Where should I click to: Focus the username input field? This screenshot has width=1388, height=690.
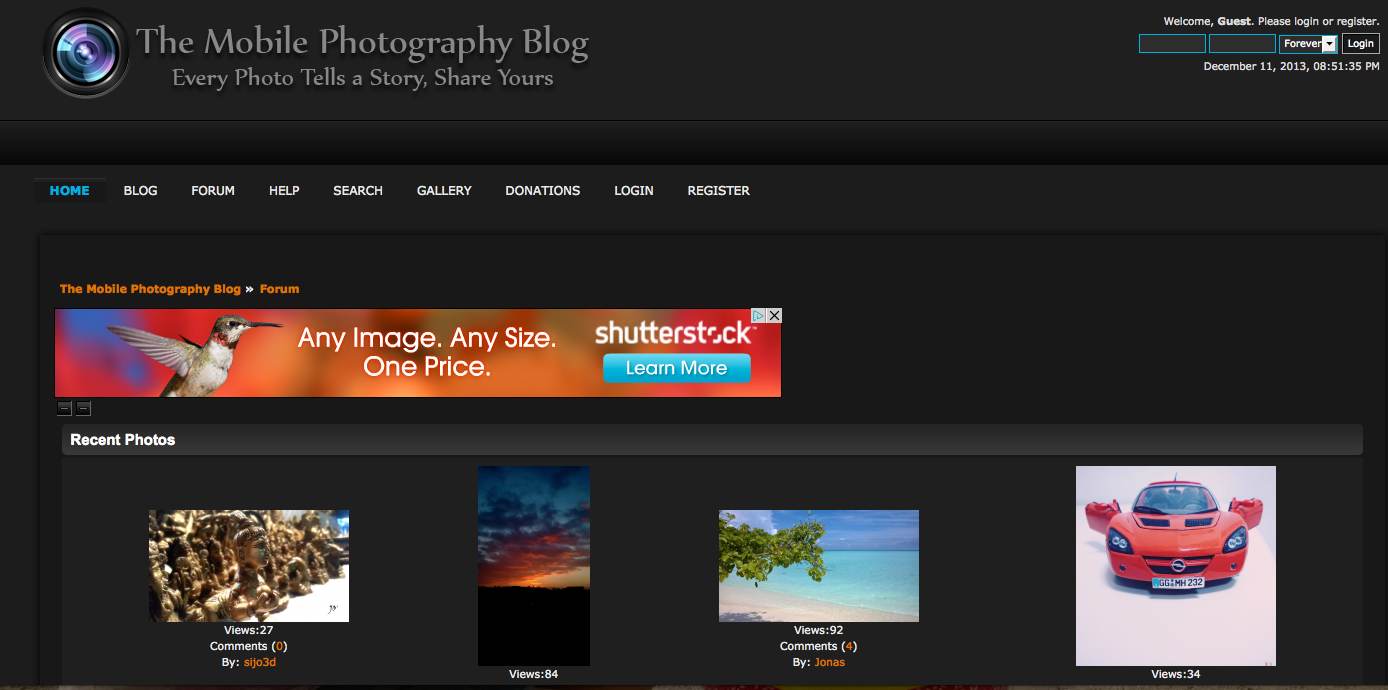[1172, 44]
